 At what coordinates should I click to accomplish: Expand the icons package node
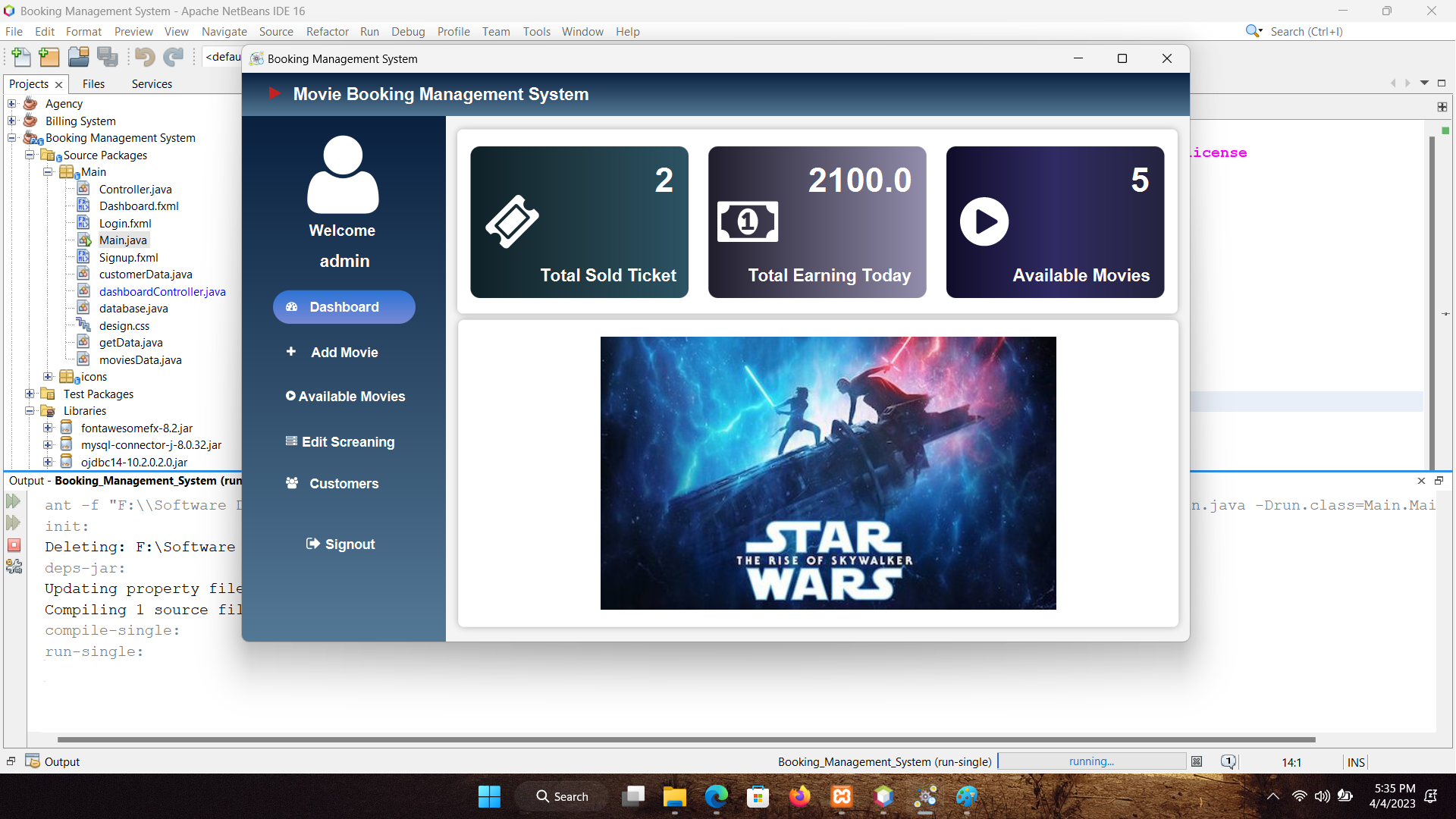48,377
